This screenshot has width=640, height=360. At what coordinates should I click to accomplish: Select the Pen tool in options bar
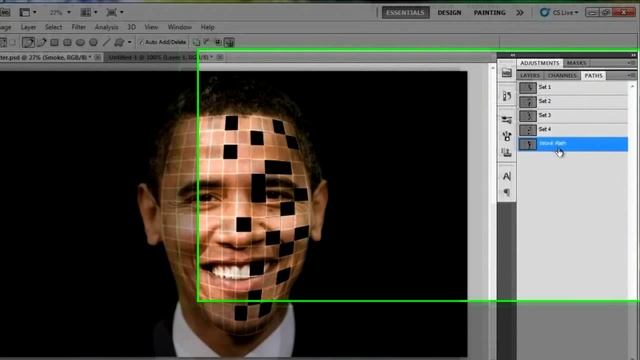[28, 42]
